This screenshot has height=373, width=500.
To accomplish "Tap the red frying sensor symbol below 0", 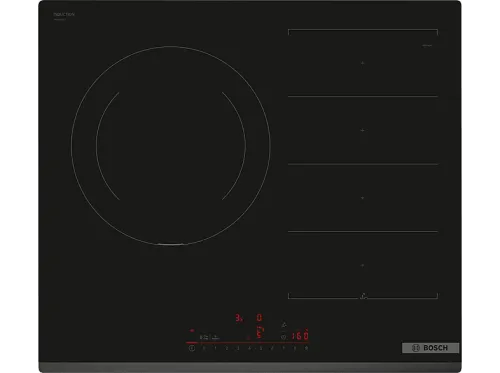I will click(260, 332).
